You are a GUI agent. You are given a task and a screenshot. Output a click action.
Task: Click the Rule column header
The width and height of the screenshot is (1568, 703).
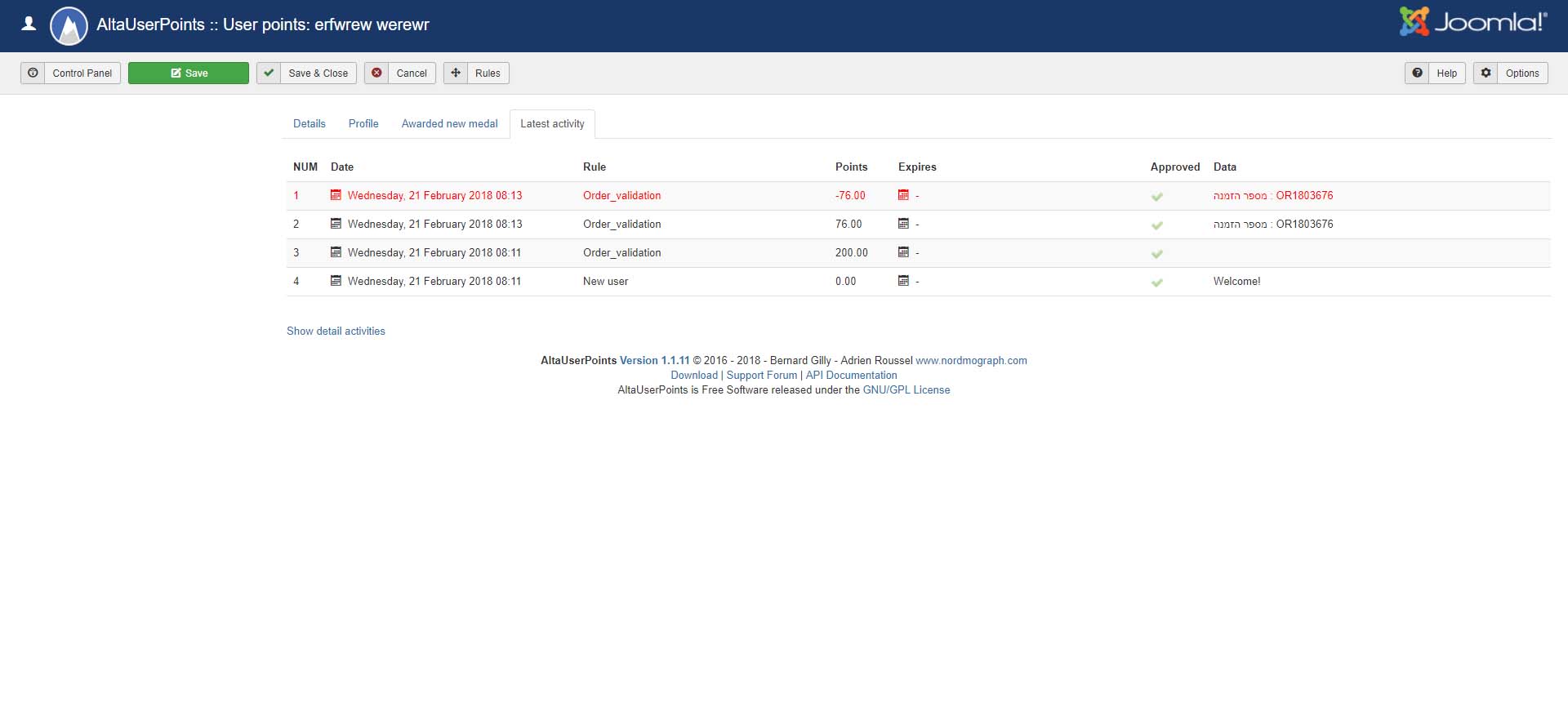pyautogui.click(x=595, y=167)
